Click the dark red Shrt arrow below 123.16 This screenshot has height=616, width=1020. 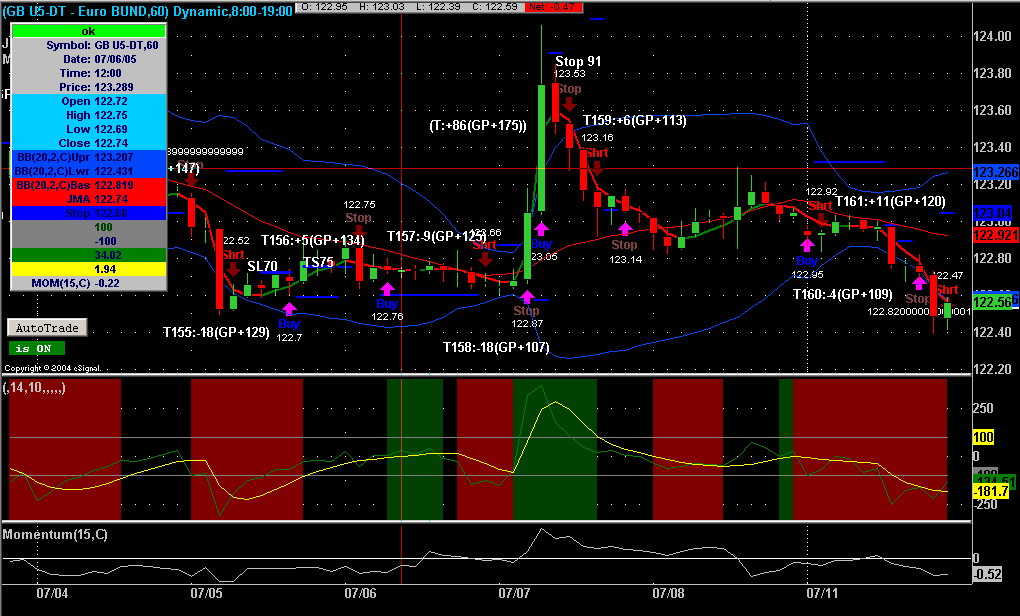tap(597, 168)
